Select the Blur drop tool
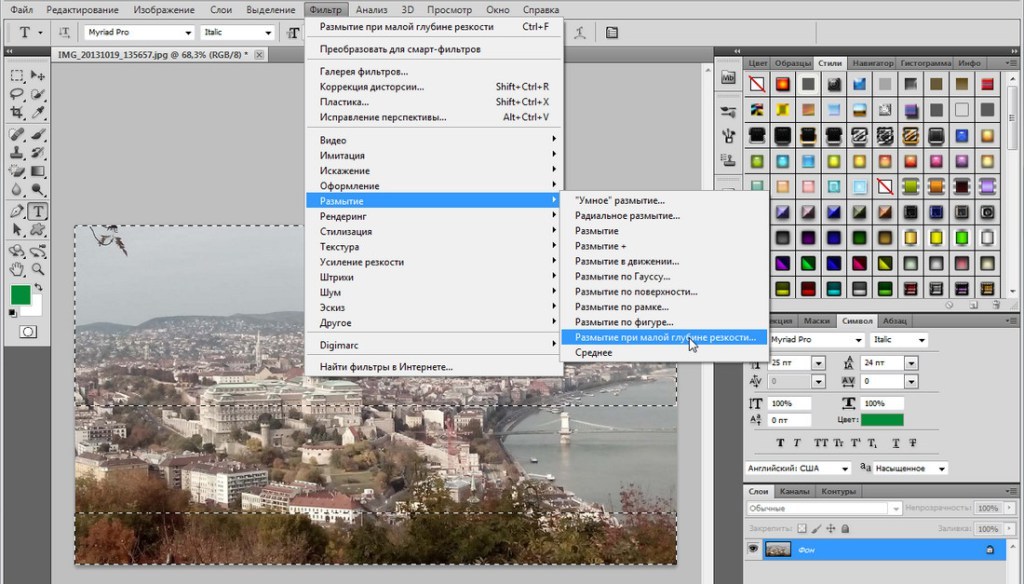Screen dimensions: 1024x584 [x=17, y=190]
